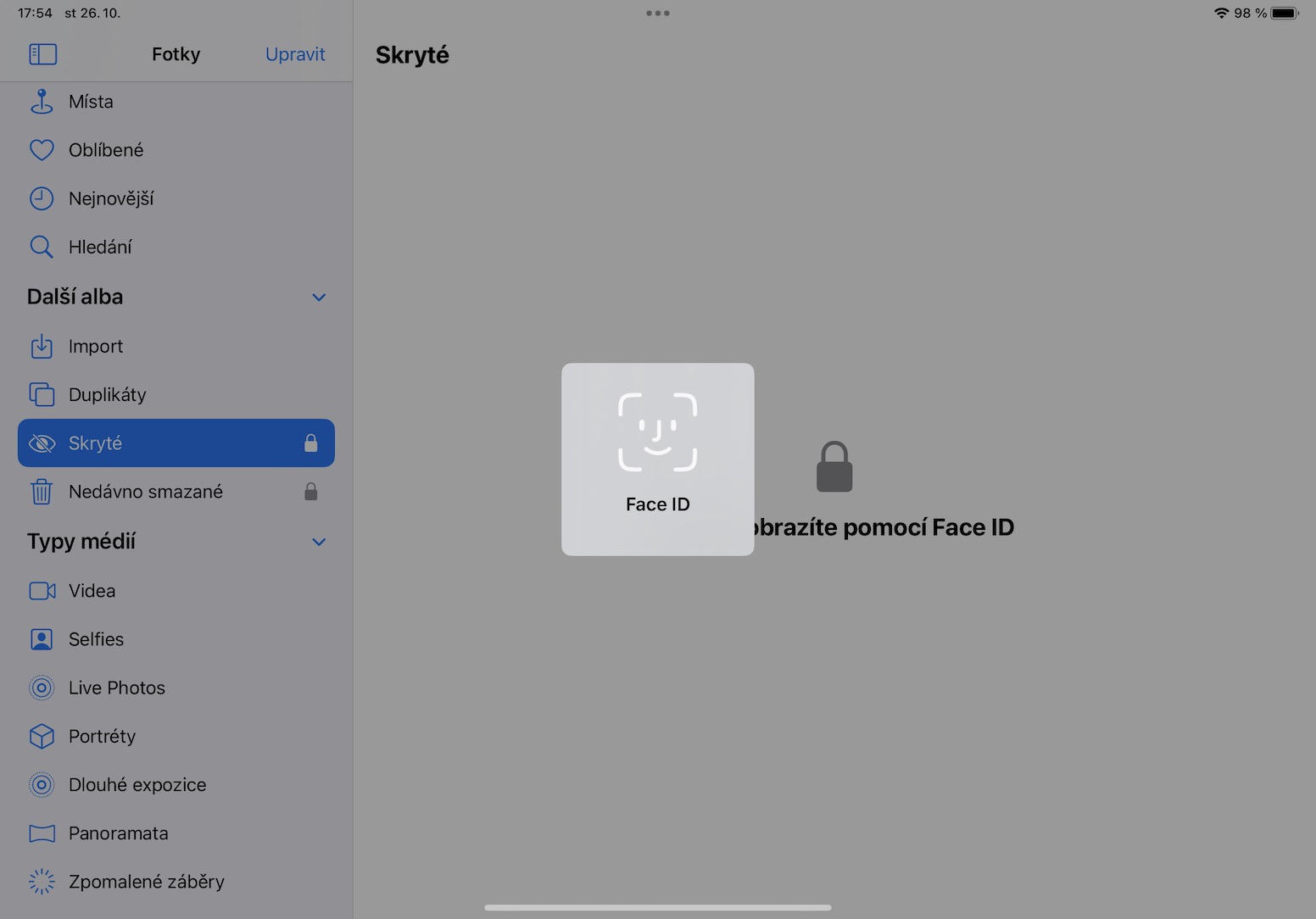Go to Oblíbené favorites
This screenshot has height=919, width=1316.
point(176,150)
